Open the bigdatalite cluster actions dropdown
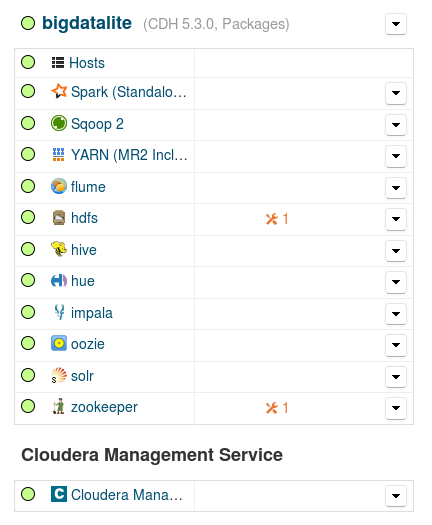 pos(396,24)
